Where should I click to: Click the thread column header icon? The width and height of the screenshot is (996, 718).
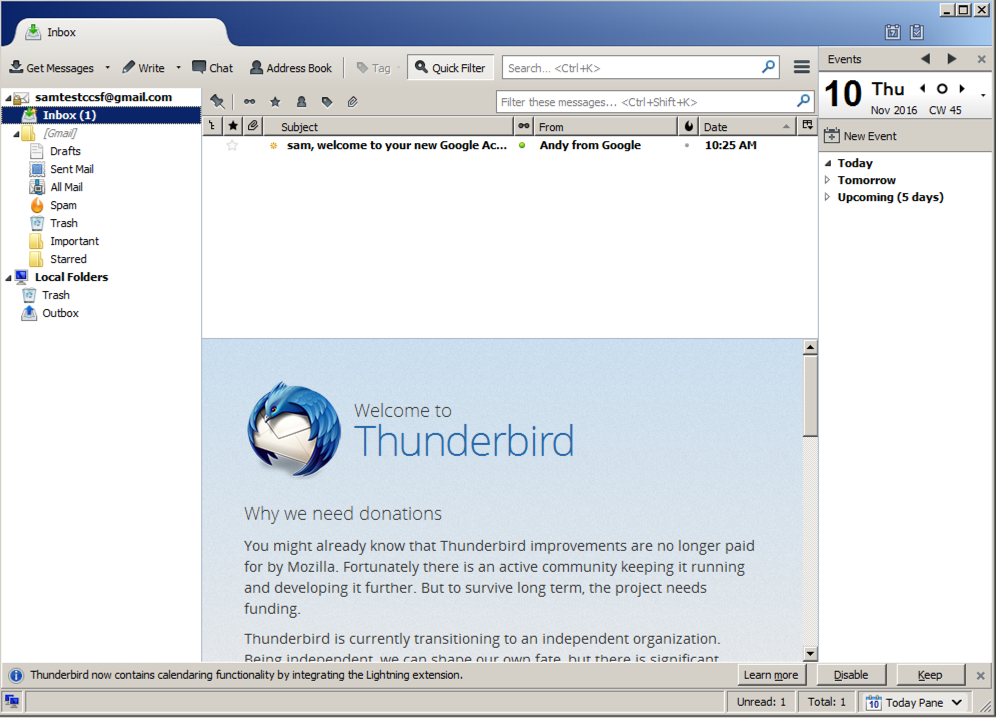click(x=212, y=126)
